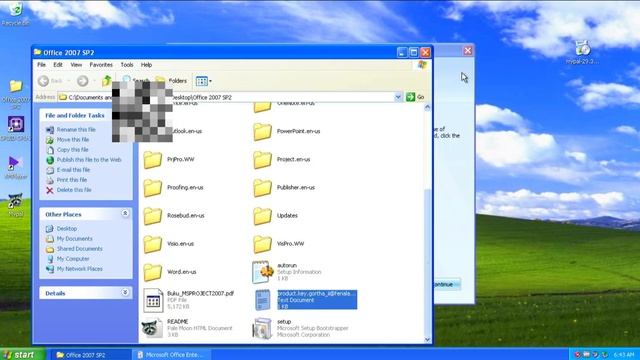The width and height of the screenshot is (640, 360).
Task: Click Publish this file to the Web
Action: tap(84, 160)
